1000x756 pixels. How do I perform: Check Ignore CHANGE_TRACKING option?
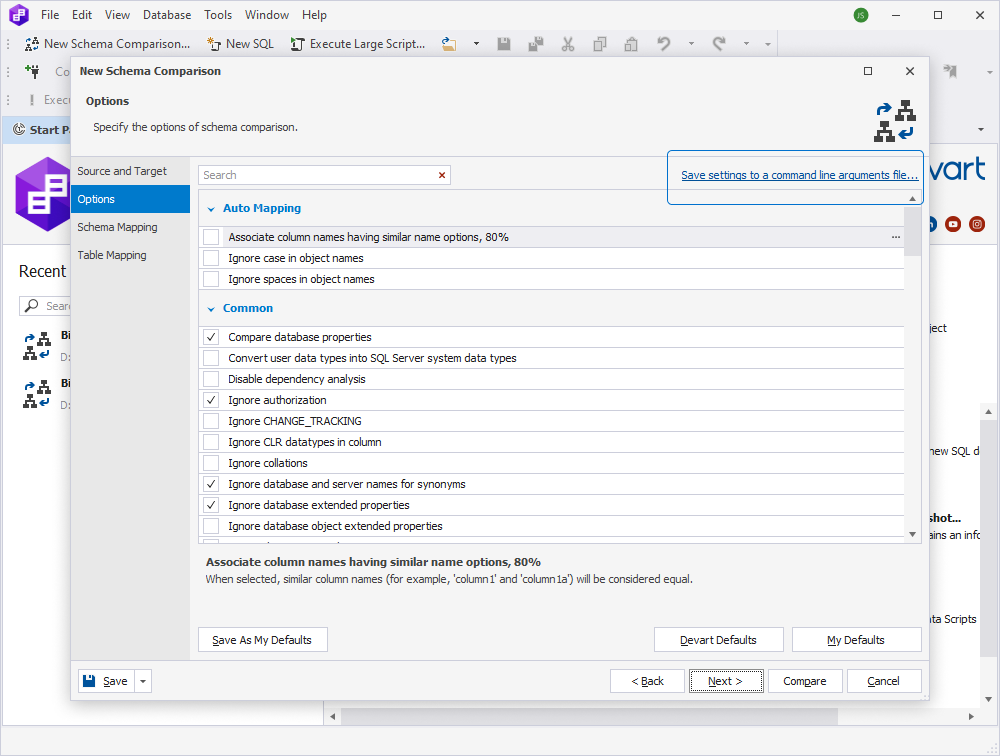pos(211,421)
